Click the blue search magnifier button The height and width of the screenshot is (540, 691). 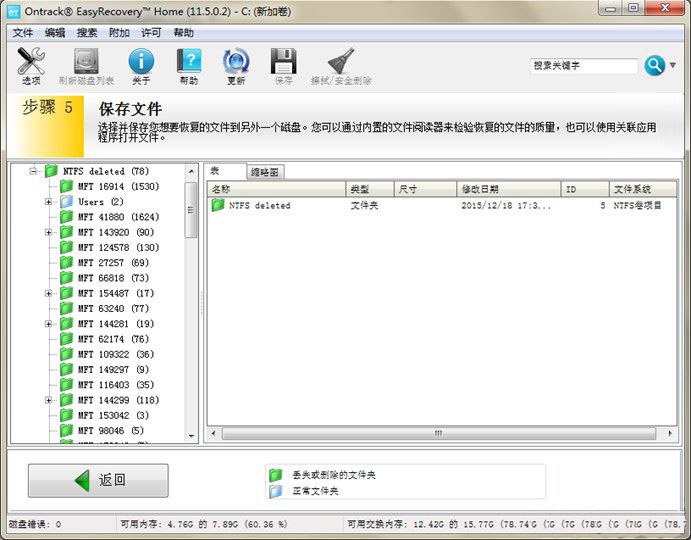[x=654, y=66]
